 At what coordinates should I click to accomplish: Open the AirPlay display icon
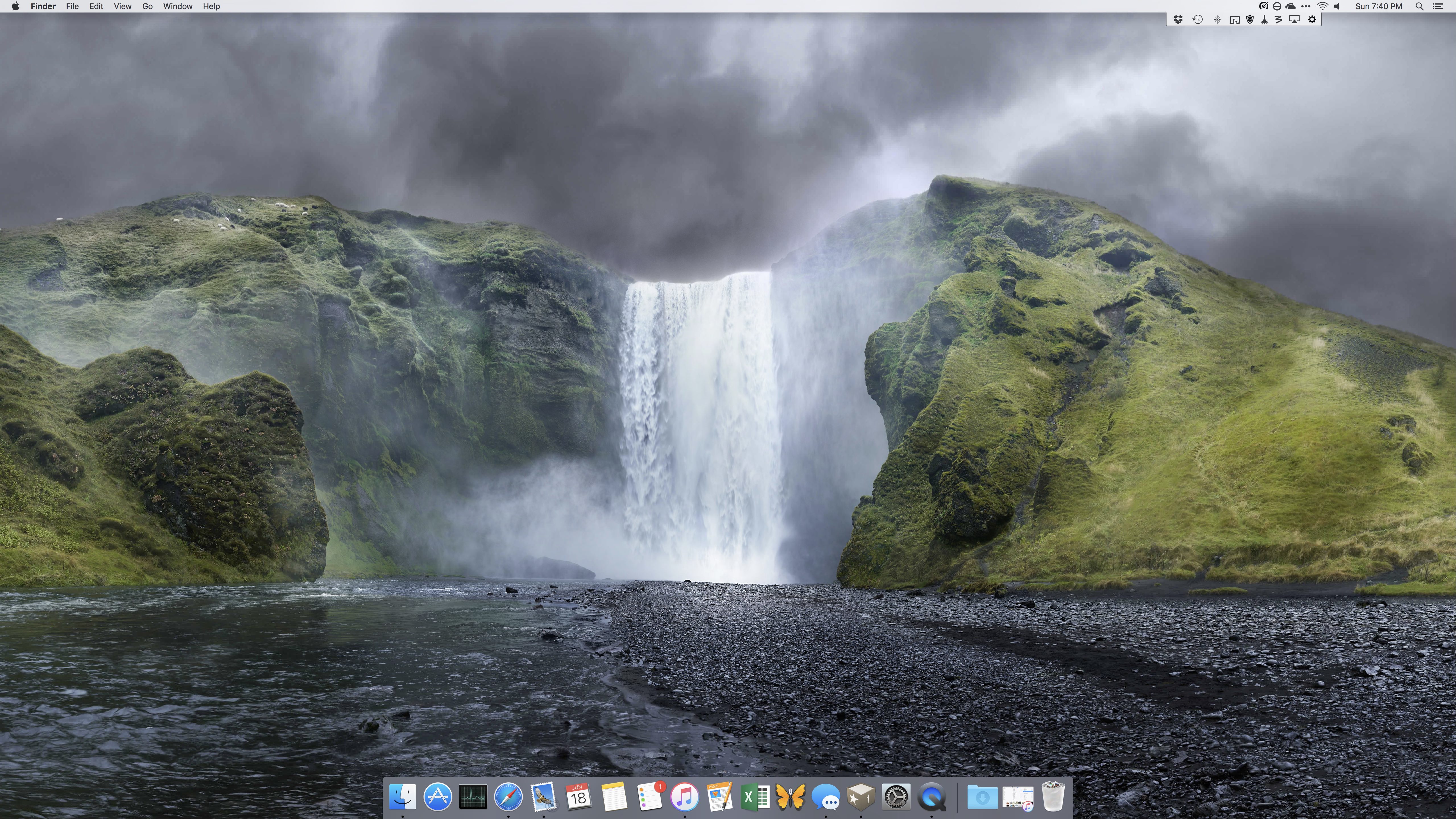click(x=1294, y=19)
